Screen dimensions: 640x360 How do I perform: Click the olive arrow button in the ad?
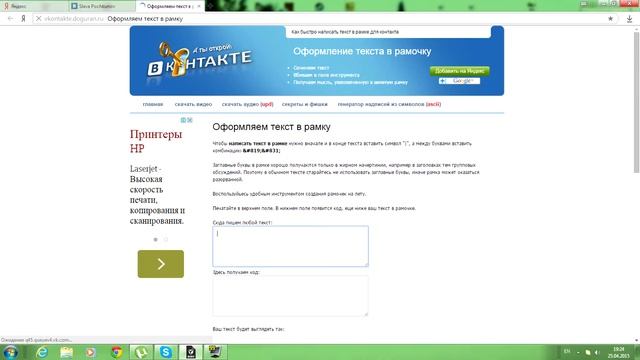pyautogui.click(x=161, y=264)
